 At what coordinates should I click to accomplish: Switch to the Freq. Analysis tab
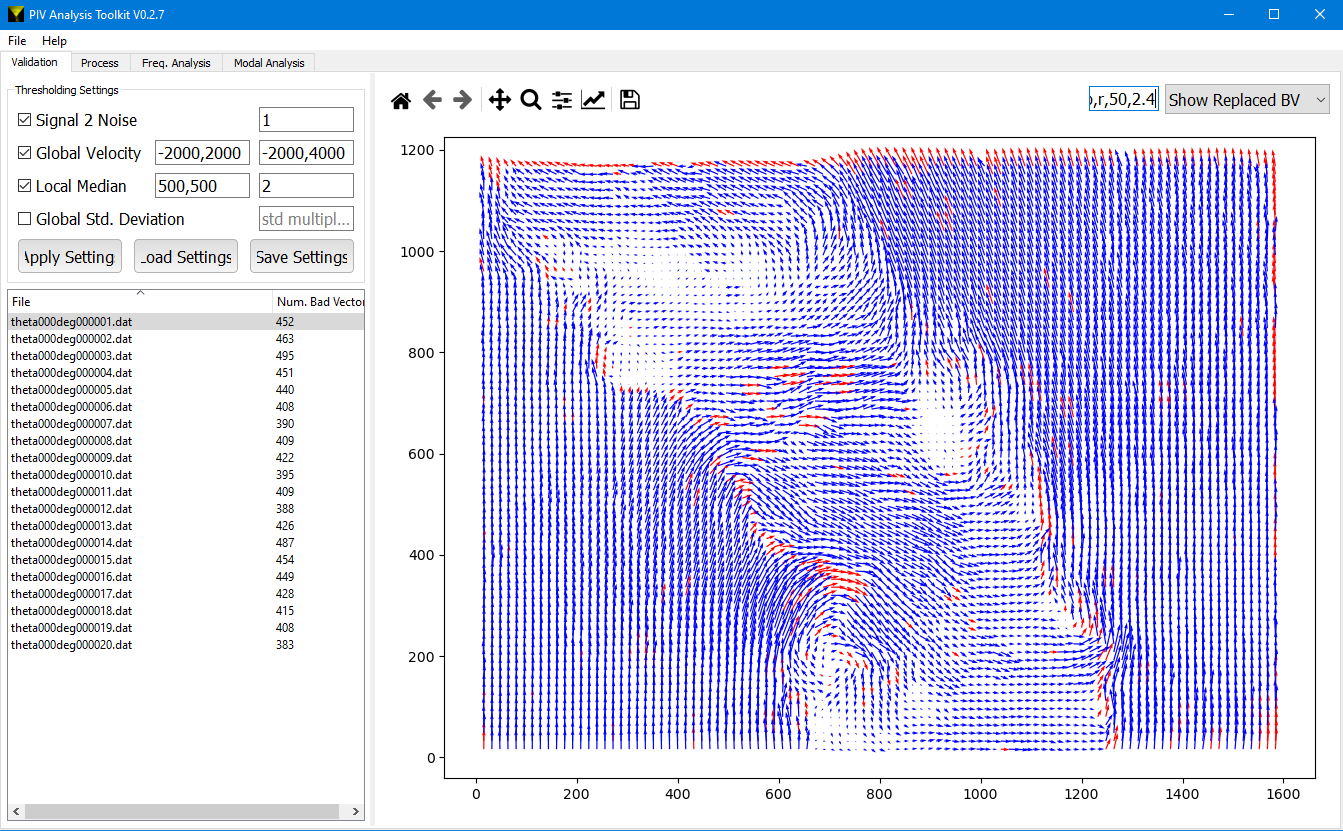[176, 63]
